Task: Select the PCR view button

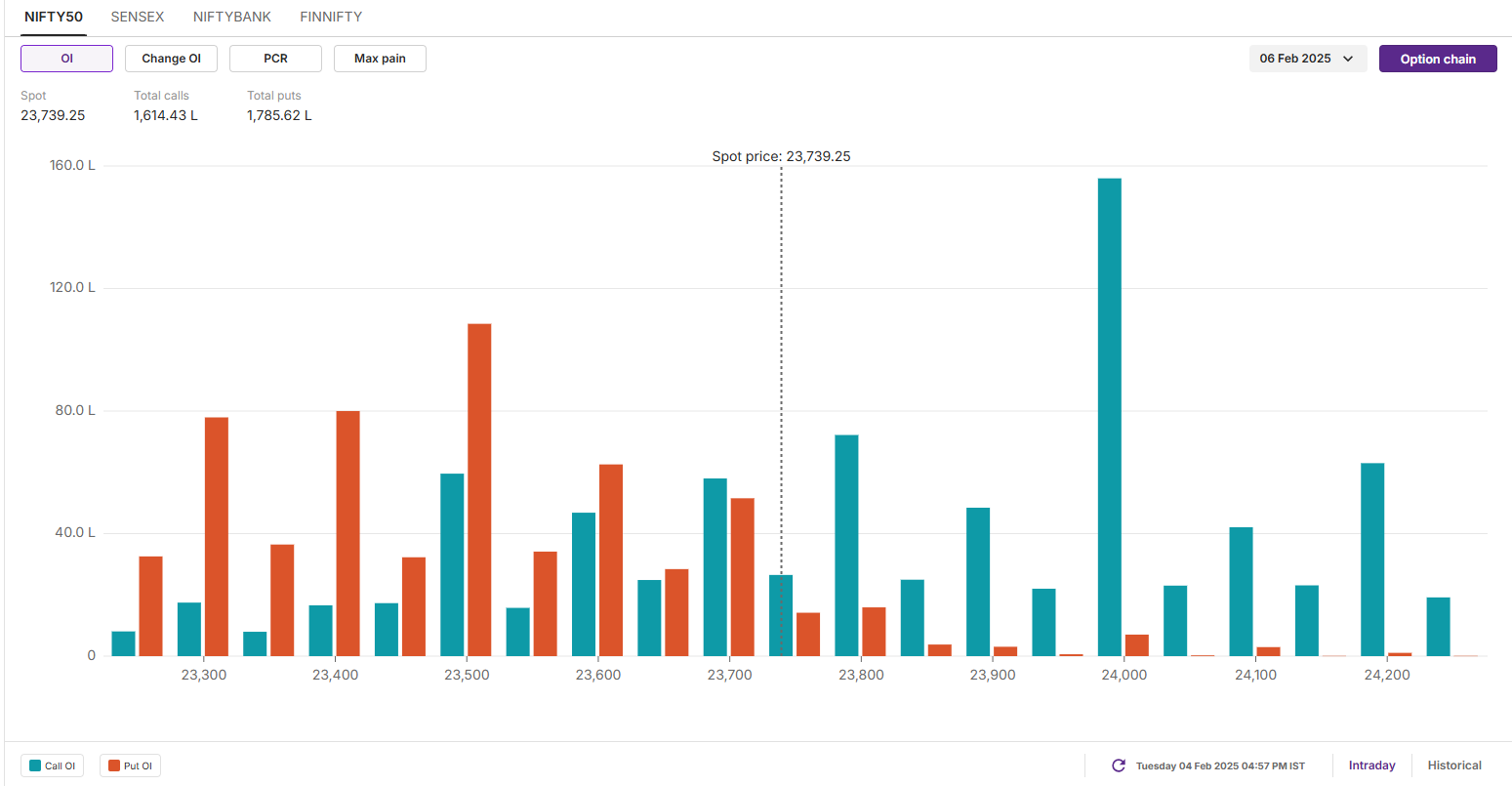Action: click(x=275, y=59)
